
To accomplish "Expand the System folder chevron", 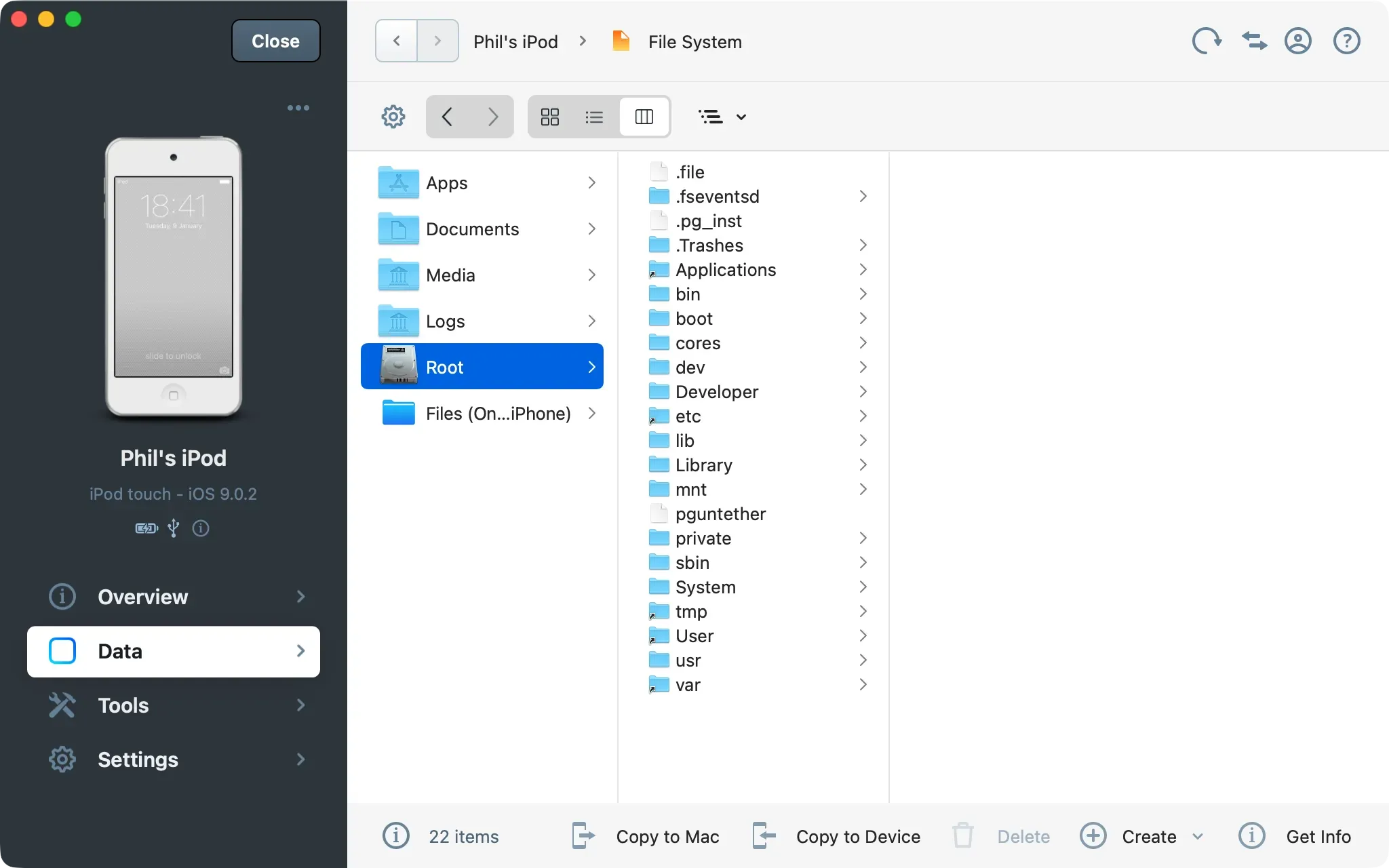I will click(x=862, y=587).
